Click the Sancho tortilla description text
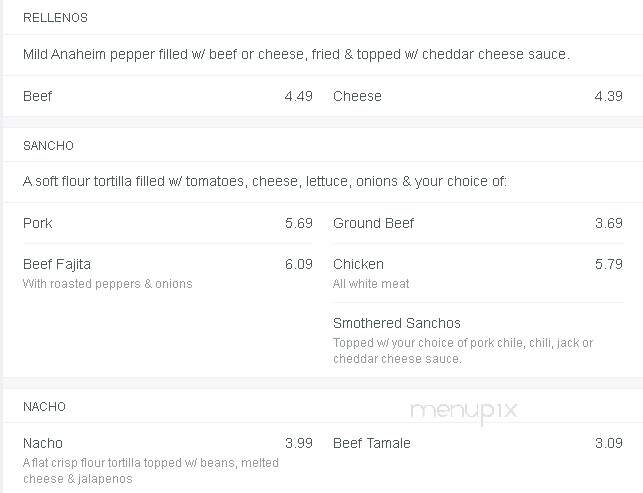 pyautogui.click(x=265, y=181)
